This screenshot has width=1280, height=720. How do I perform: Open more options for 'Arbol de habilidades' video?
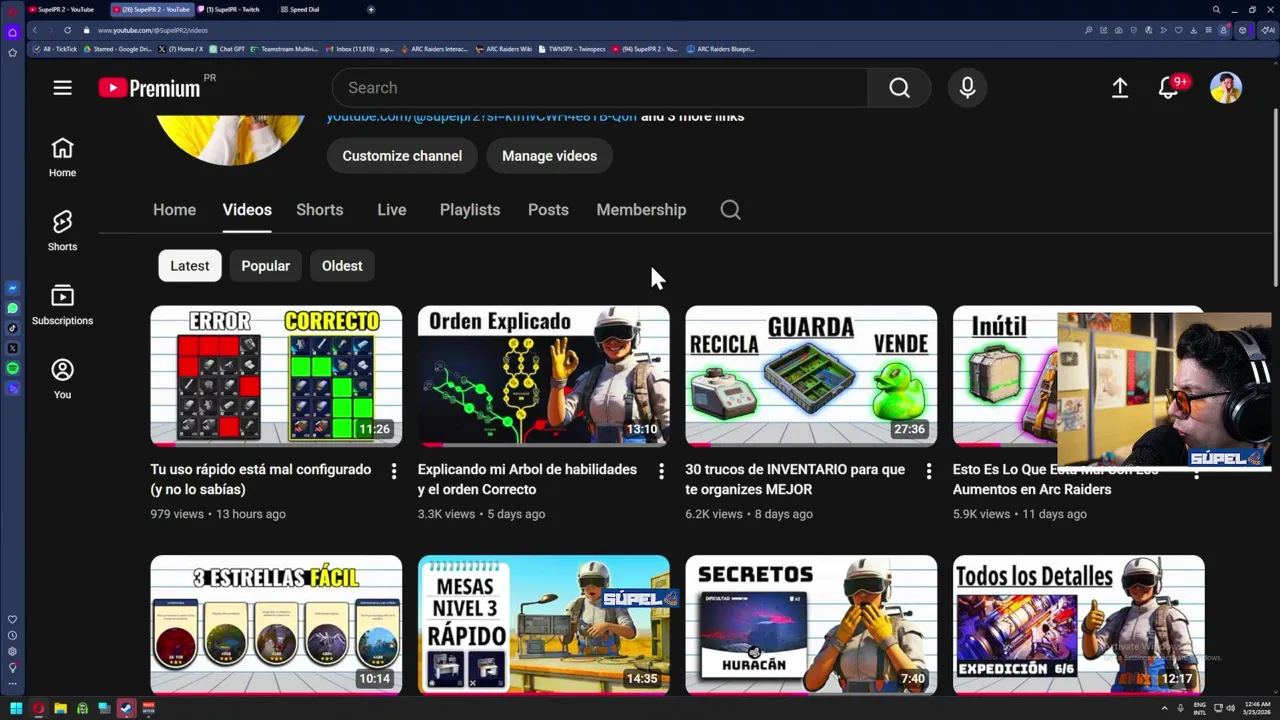pos(661,471)
